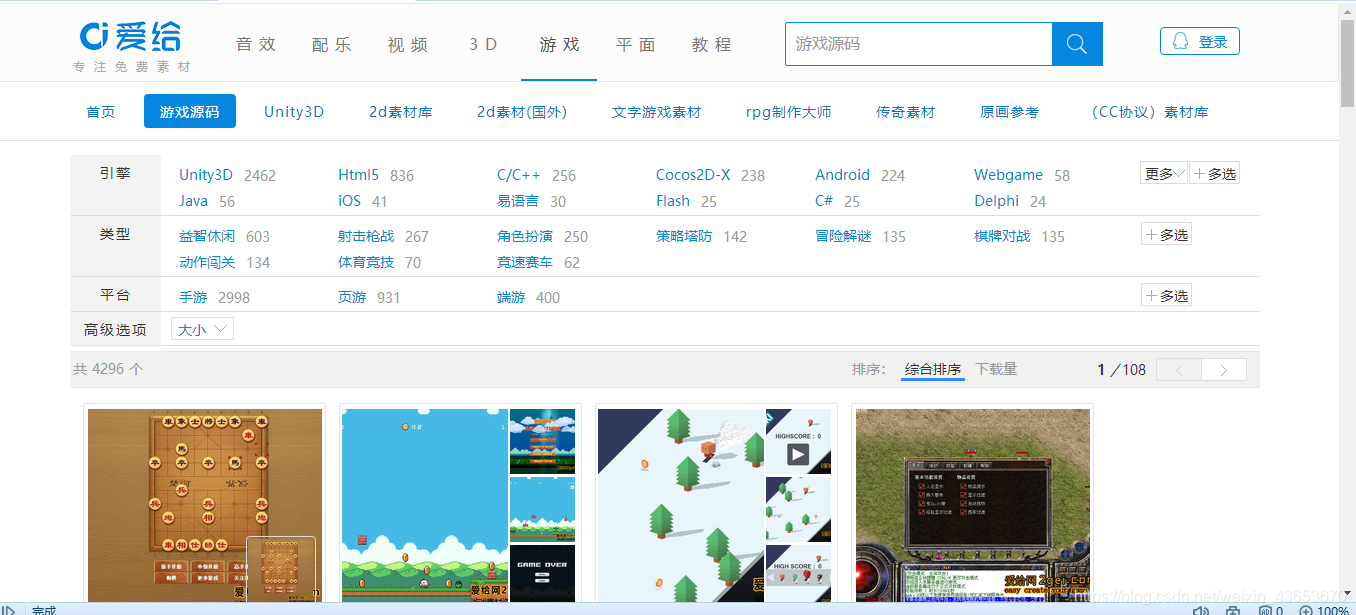Viewport: 1356px width, 615px height.
Task: Sort results by 综合排序
Action: coord(933,369)
